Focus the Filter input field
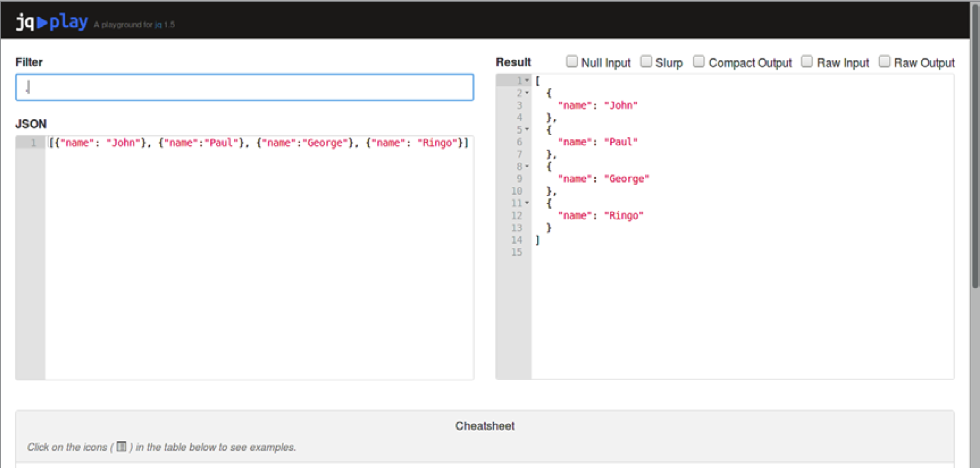This screenshot has height=468, width=980. 244,88
